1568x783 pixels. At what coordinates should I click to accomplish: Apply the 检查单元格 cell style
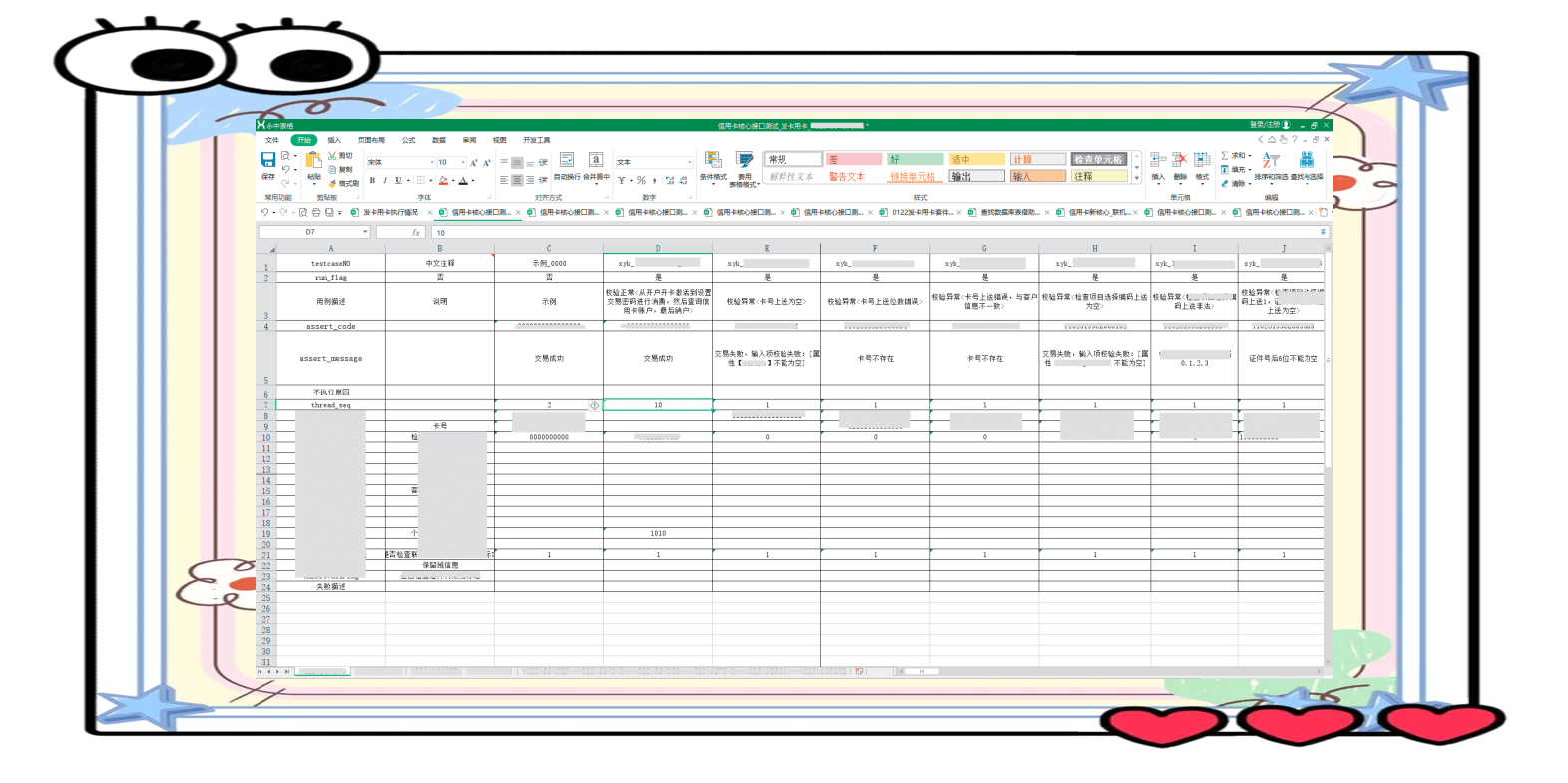[1099, 159]
